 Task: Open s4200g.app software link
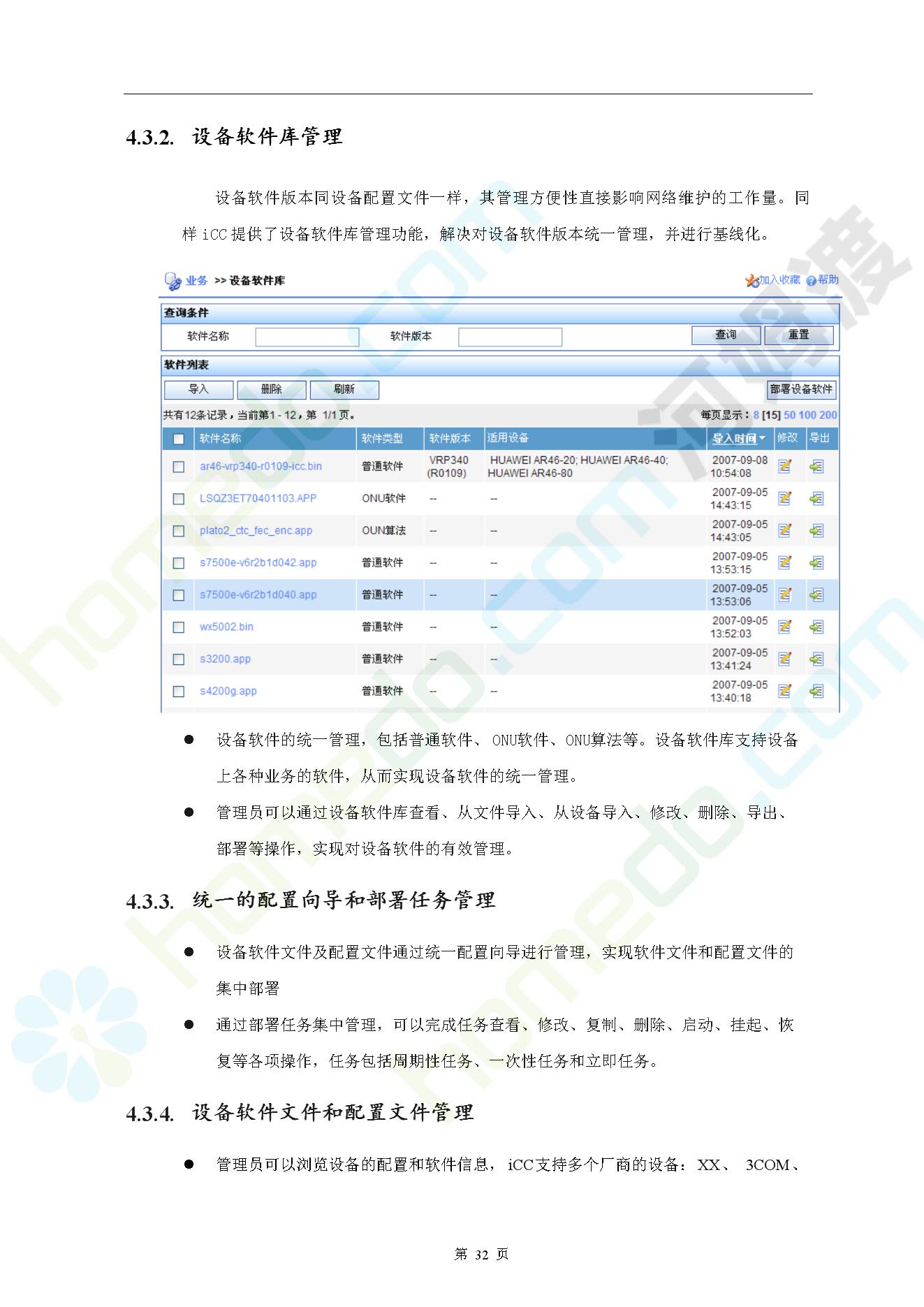[228, 691]
